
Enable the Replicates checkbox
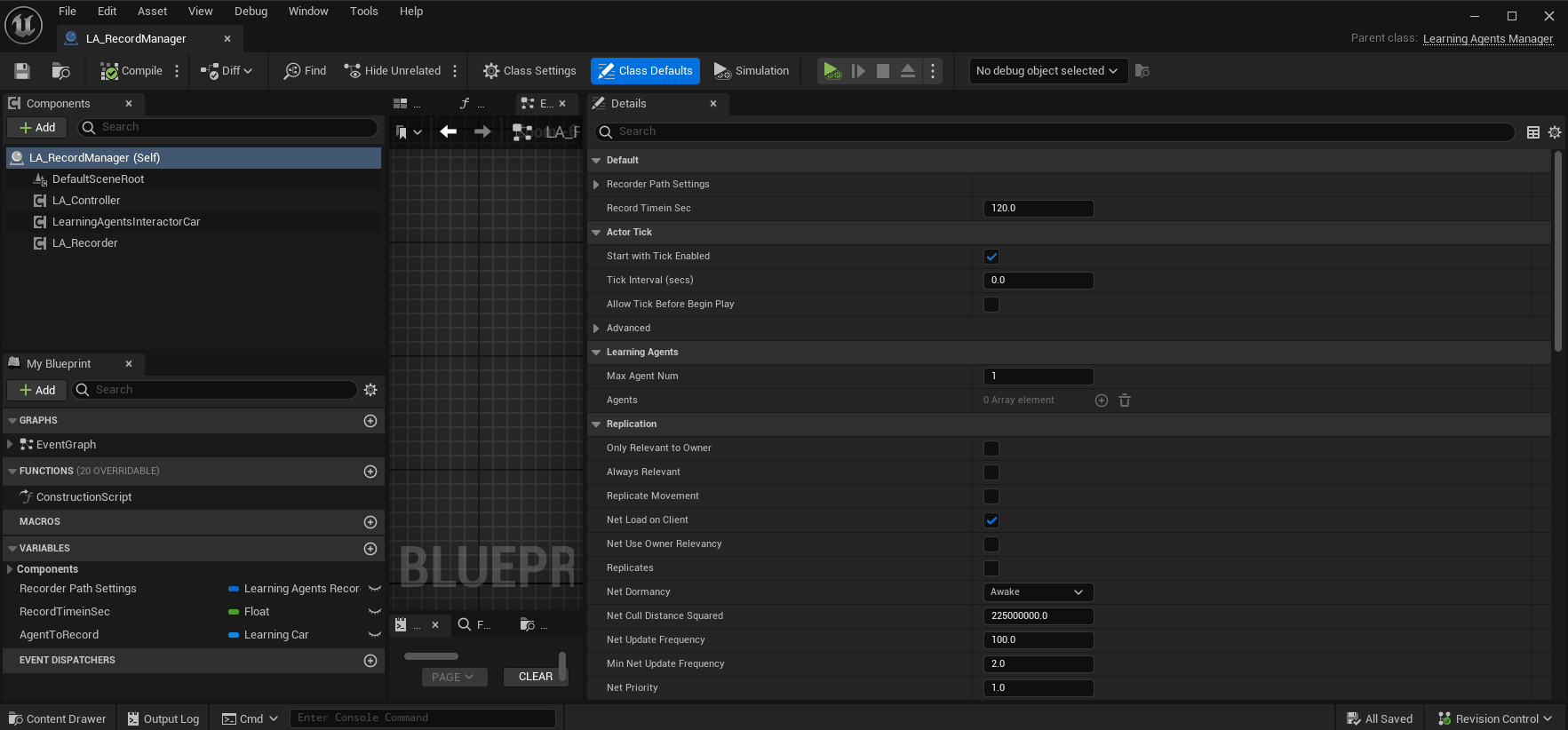click(991, 568)
